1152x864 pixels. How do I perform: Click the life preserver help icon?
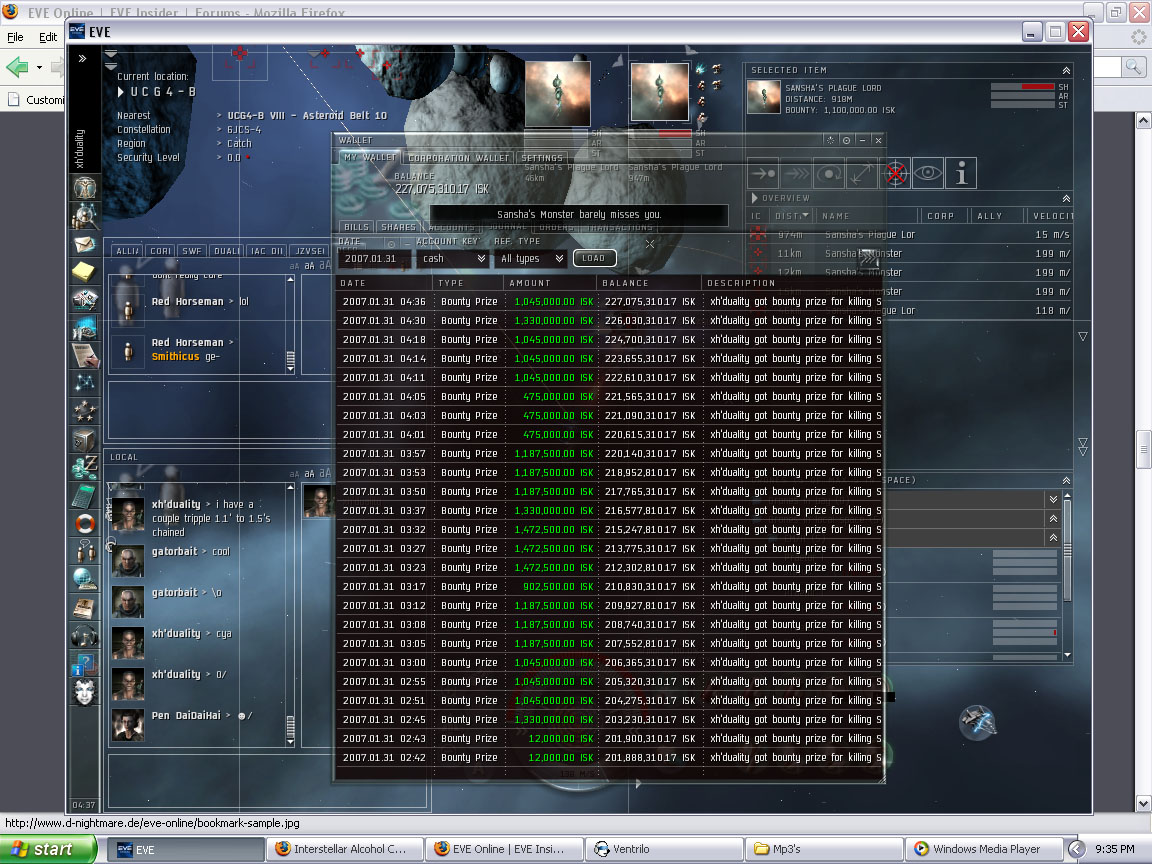point(84,523)
